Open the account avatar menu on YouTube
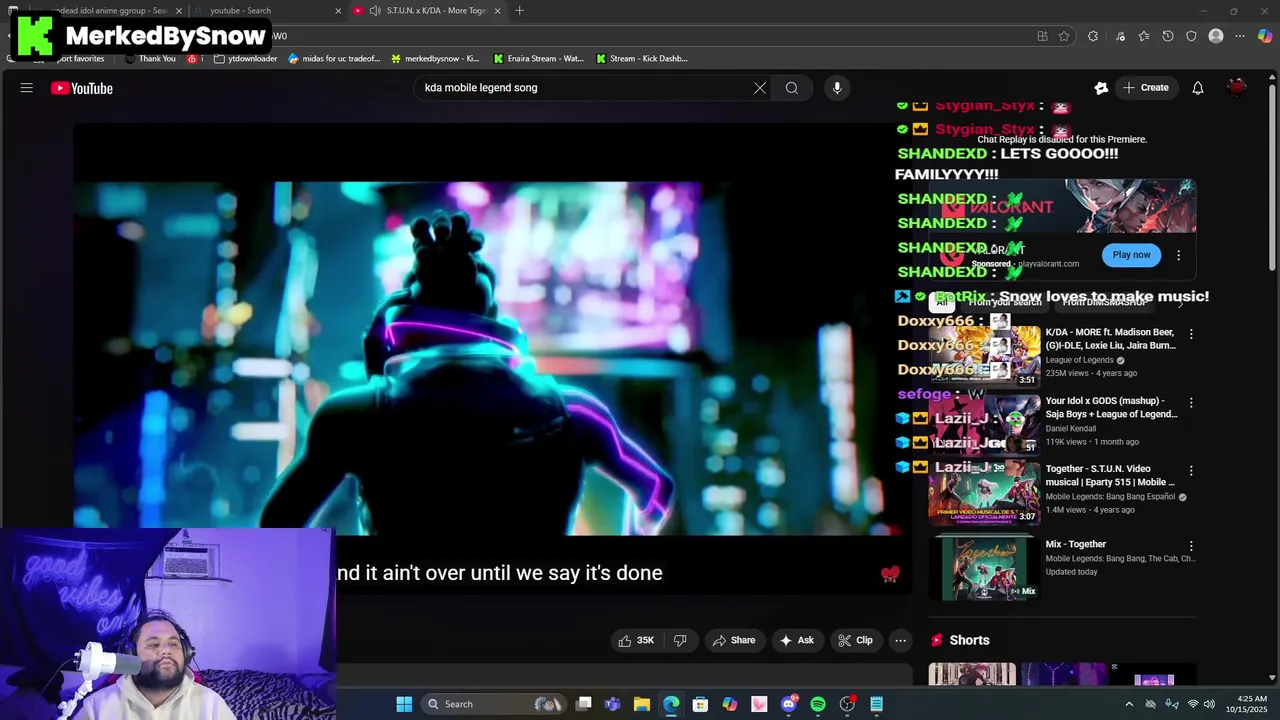The width and height of the screenshot is (1280, 720). pos(1238,88)
